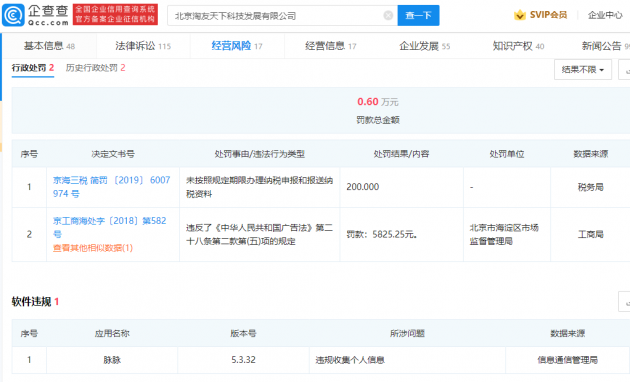Screen dimensions: 630x382
Task: Click the 脉脉 application name cell
Action: coord(112,360)
